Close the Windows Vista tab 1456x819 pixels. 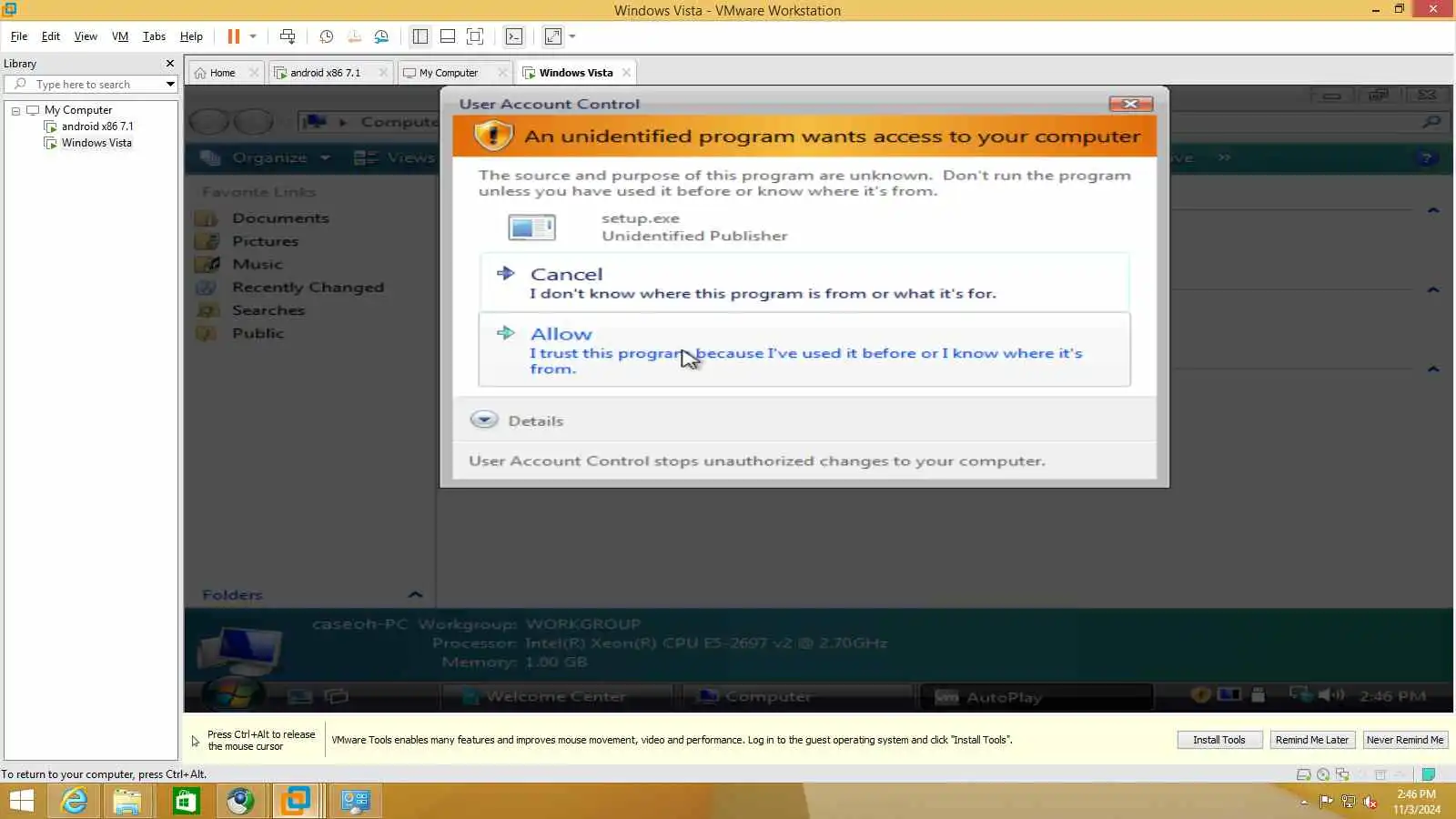(626, 73)
